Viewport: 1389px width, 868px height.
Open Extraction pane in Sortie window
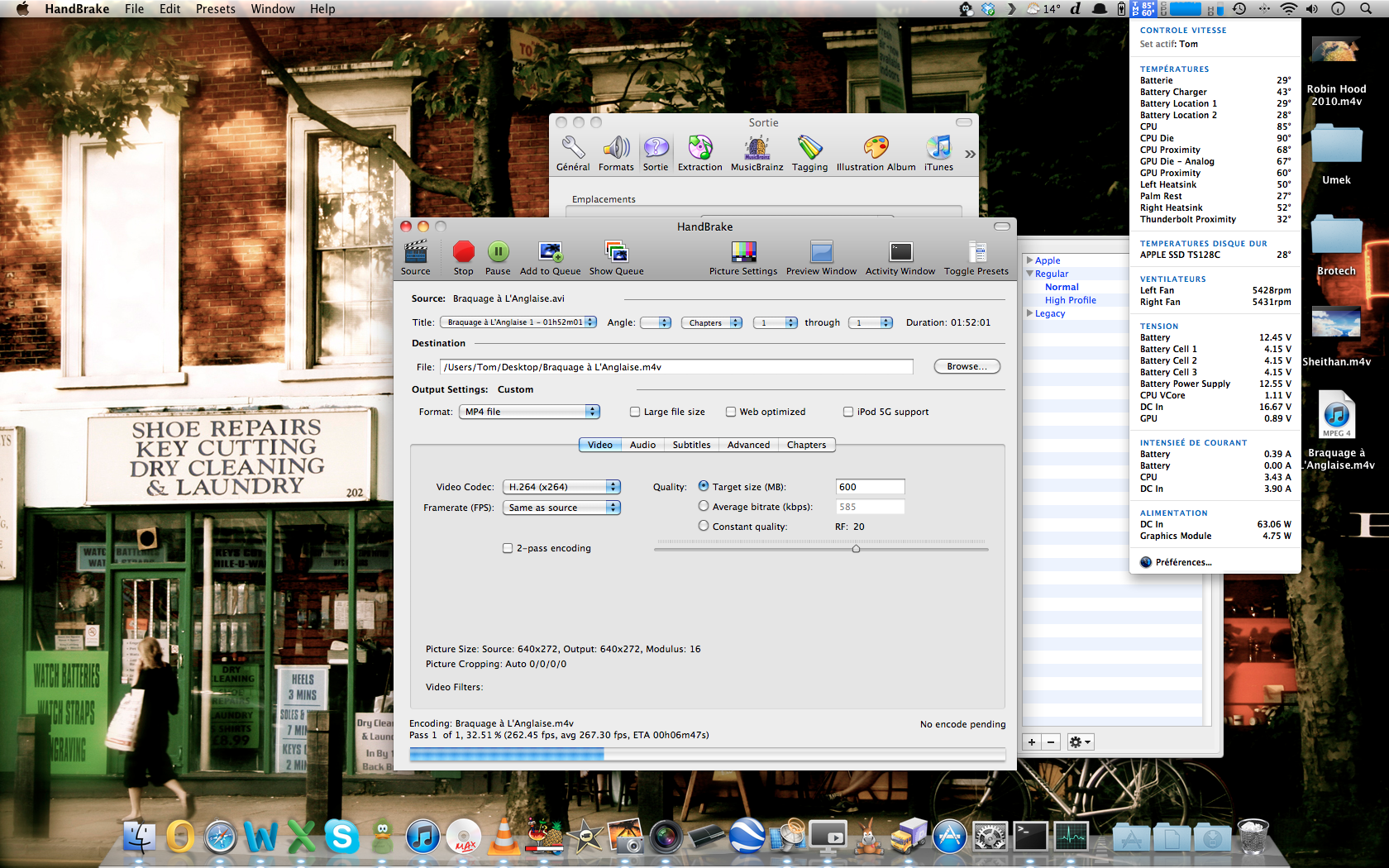[x=700, y=154]
